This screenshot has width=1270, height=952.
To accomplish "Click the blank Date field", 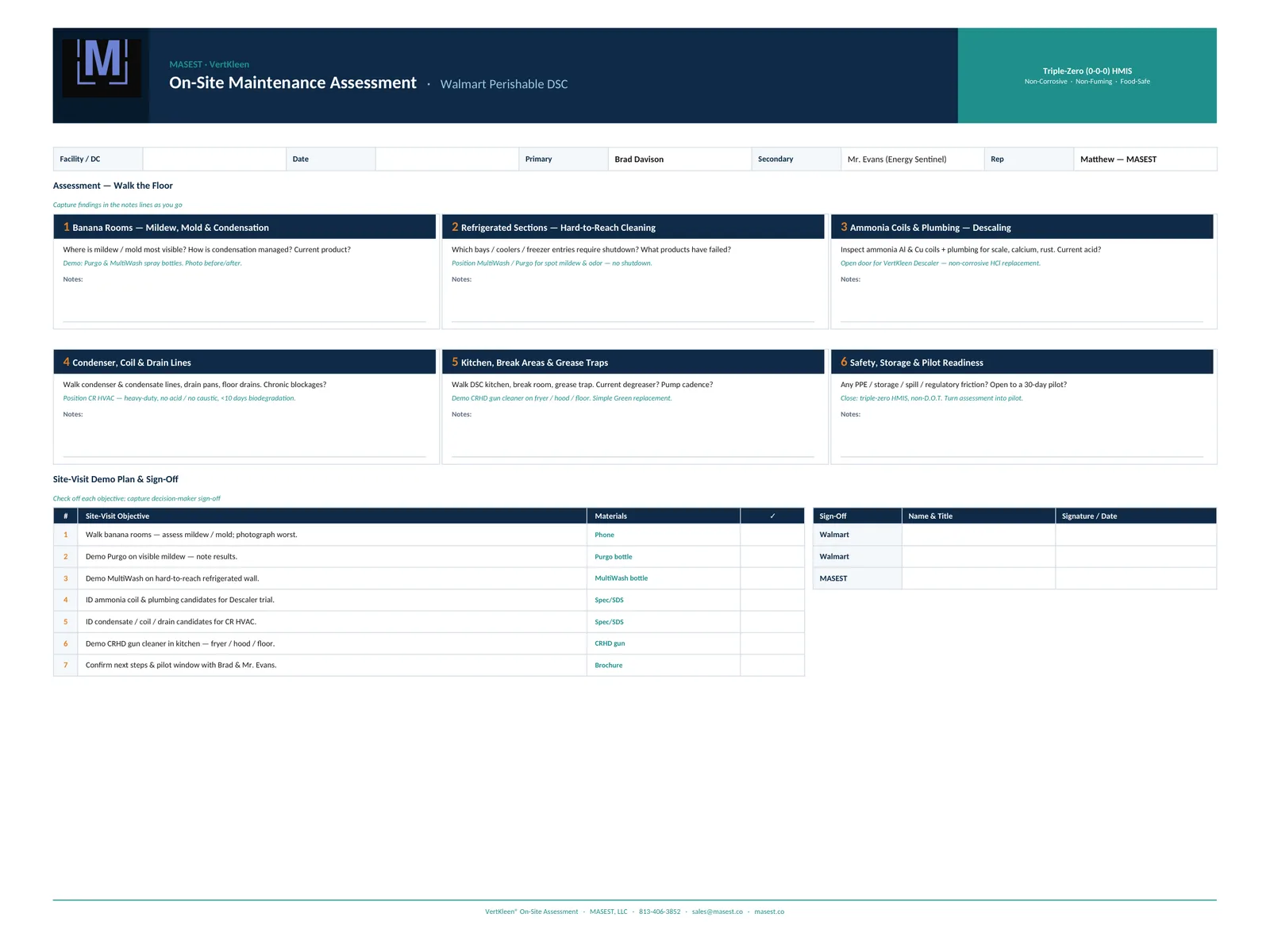I will [x=447, y=159].
